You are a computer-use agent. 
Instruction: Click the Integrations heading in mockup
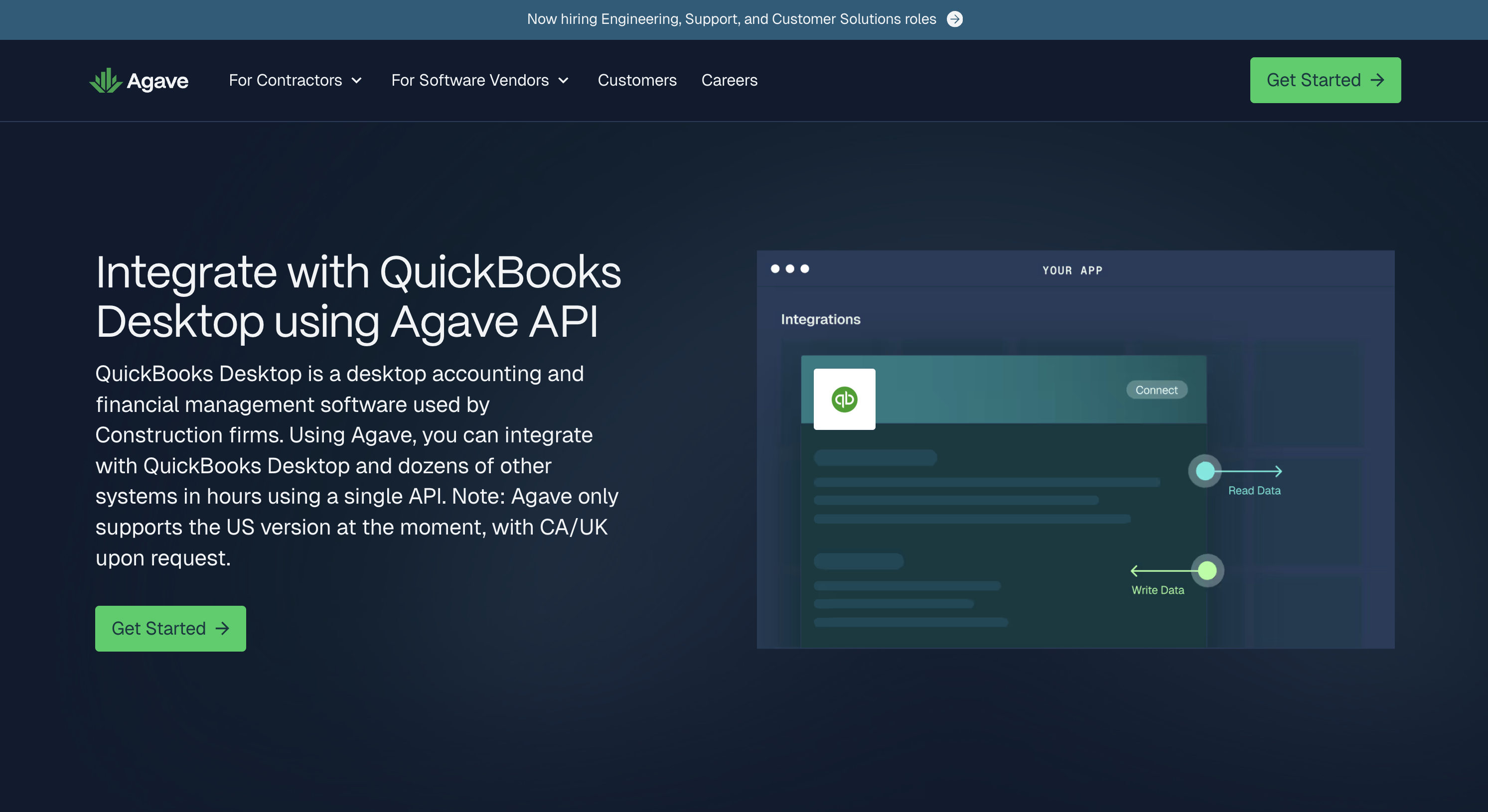click(820, 319)
